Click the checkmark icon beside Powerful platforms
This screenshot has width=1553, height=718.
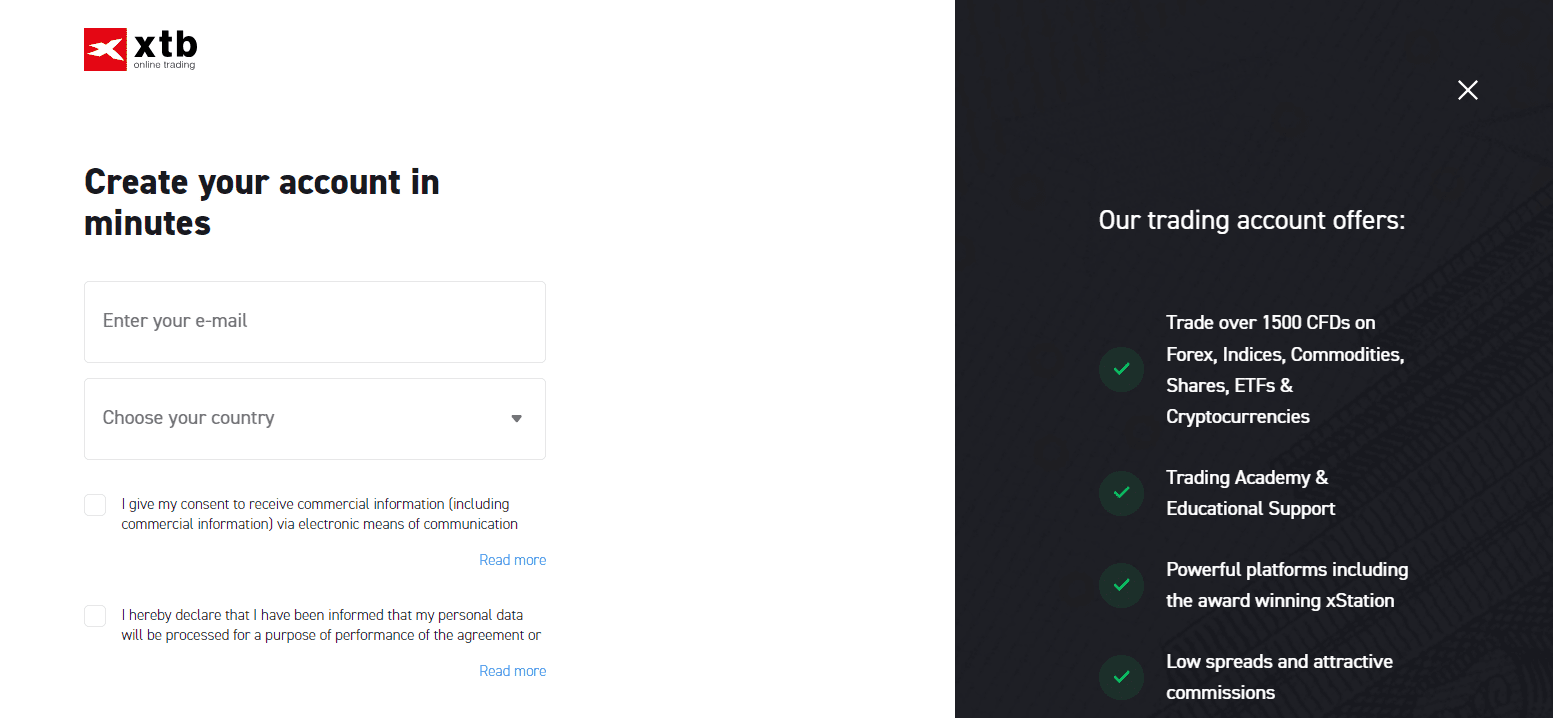pos(1121,585)
